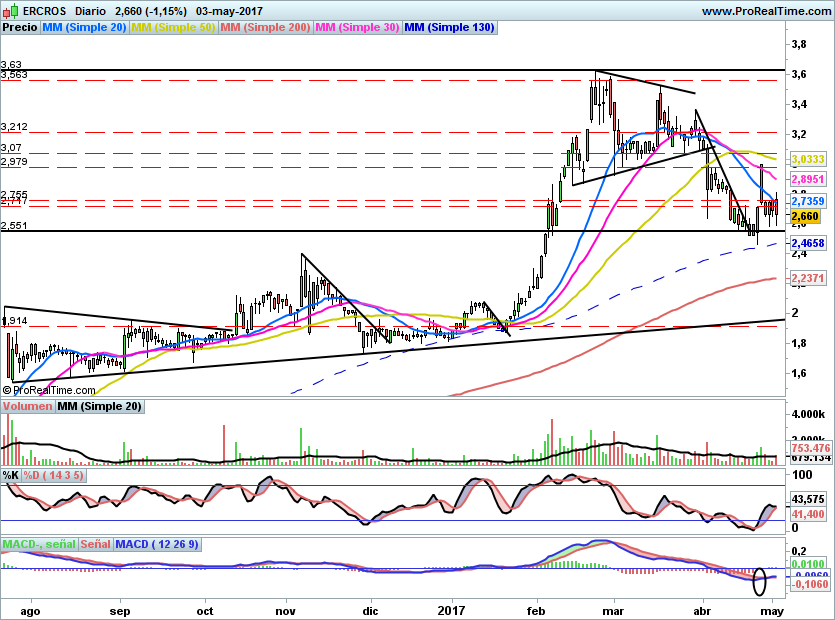Click the 3,0333 moving average value tag
The image size is (835, 620).
pyautogui.click(x=807, y=159)
